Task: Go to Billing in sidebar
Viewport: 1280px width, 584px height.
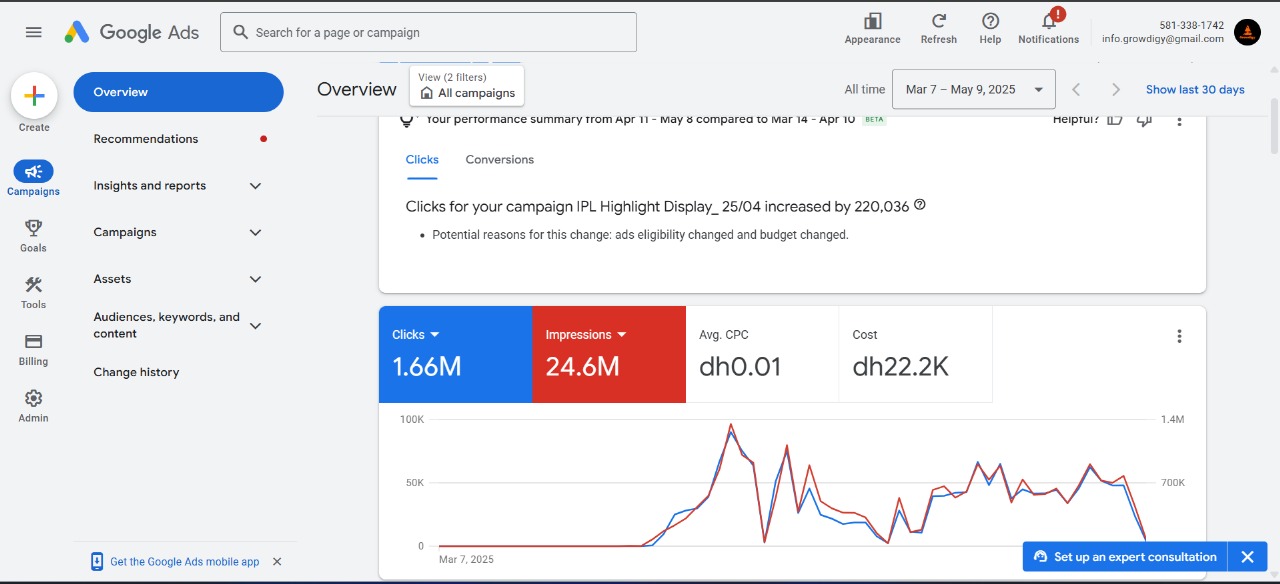Action: pyautogui.click(x=33, y=348)
